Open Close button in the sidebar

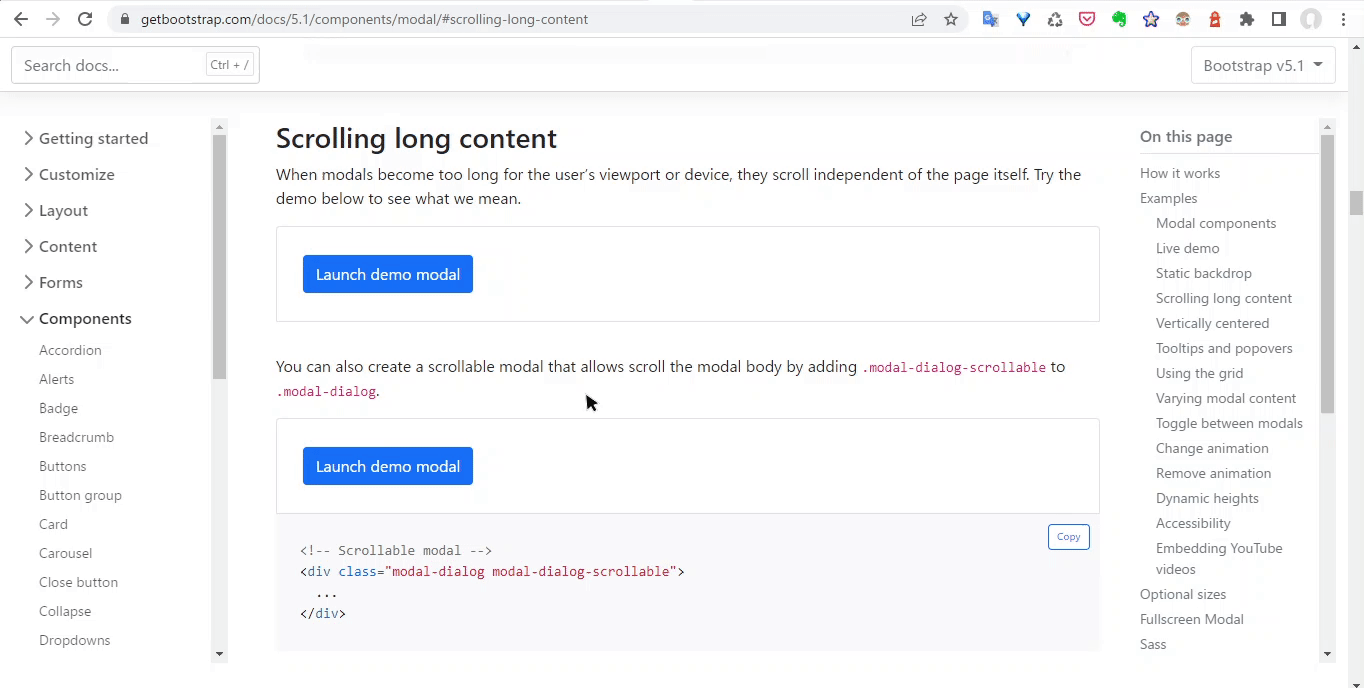pos(78,582)
